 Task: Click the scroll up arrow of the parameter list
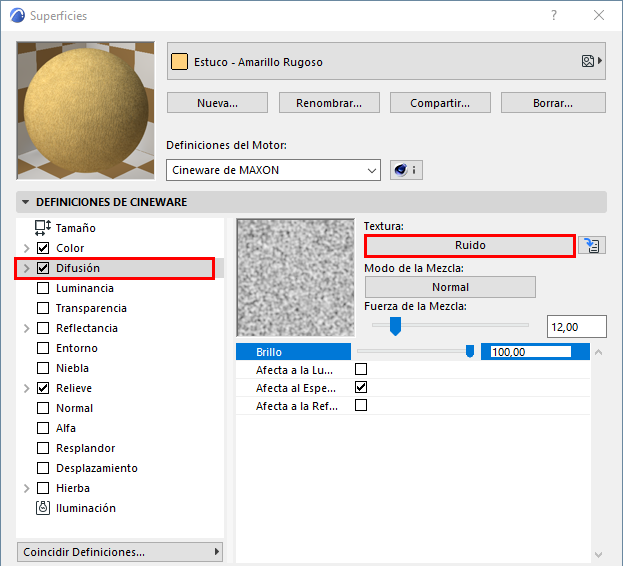[599, 352]
